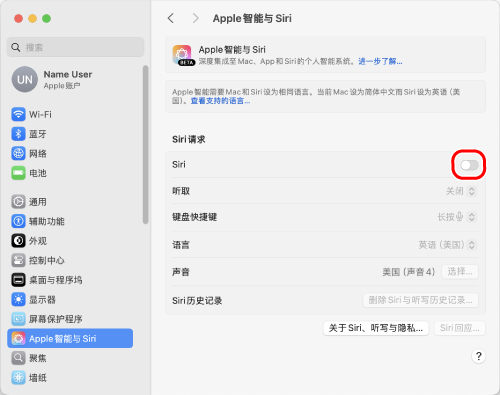Image resolution: width=500 pixels, height=395 pixels.
Task: Click the 桌面与程序坞 icon
Action: (x=18, y=280)
